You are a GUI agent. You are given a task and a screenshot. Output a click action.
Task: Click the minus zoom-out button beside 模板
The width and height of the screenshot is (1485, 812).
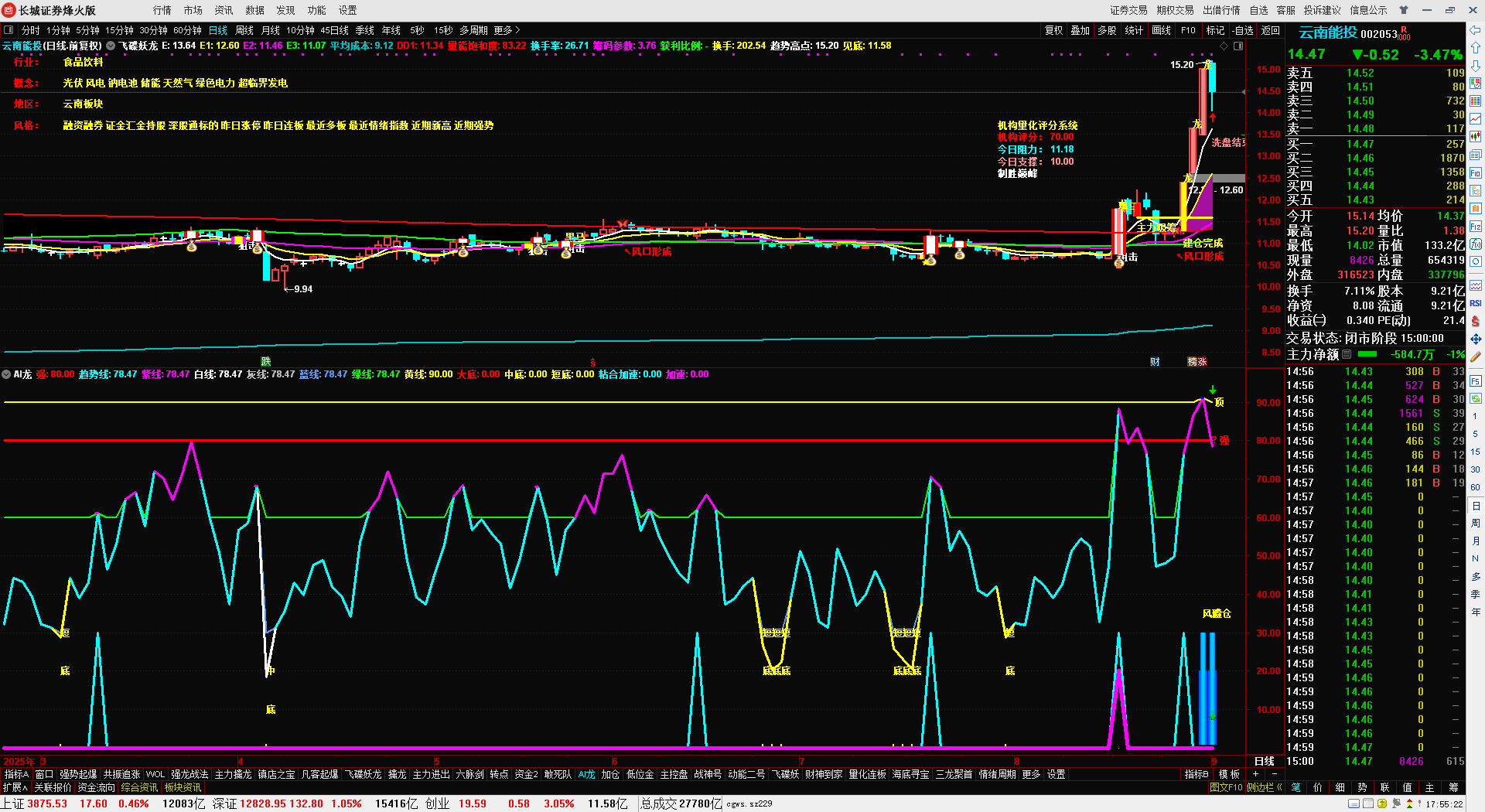1275,774
